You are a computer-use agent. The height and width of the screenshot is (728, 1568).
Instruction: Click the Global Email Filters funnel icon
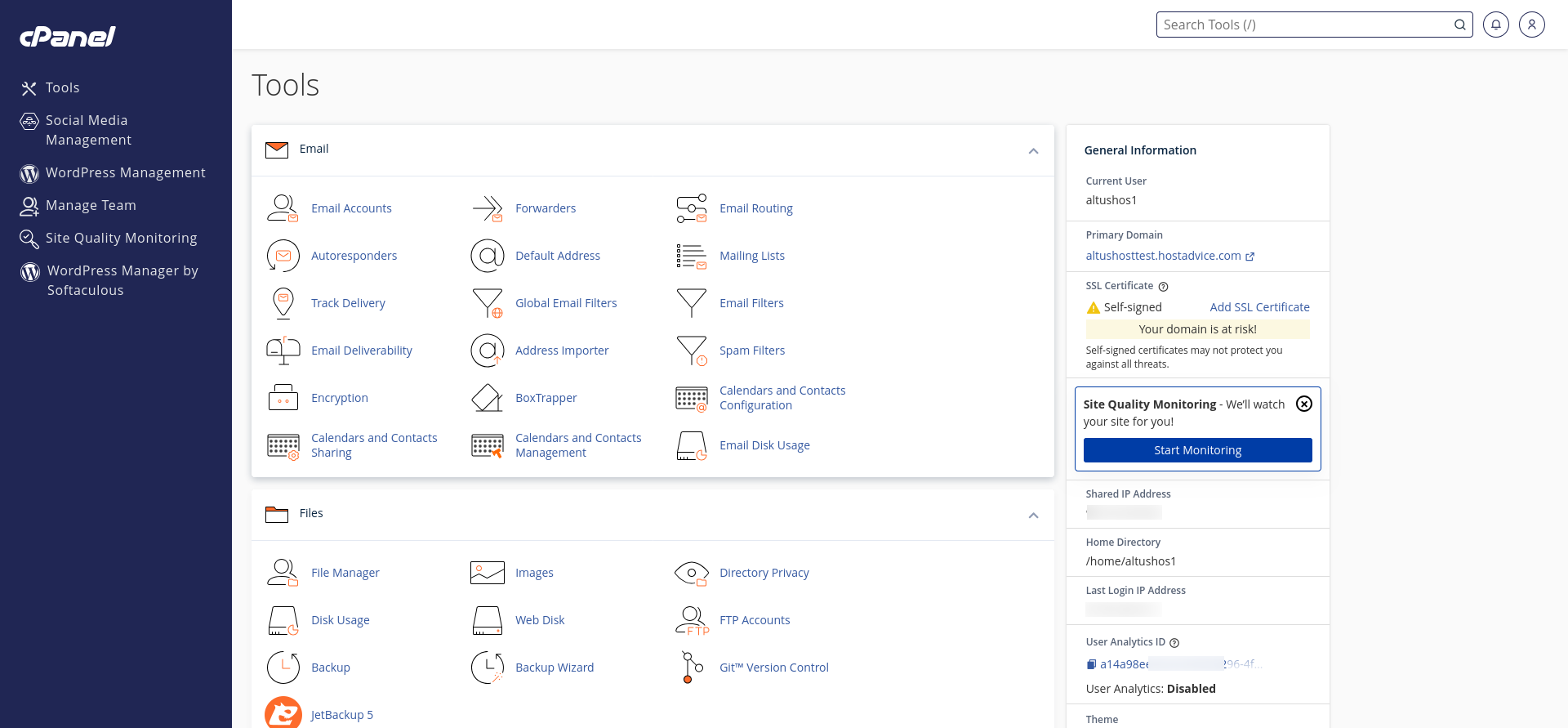(487, 303)
